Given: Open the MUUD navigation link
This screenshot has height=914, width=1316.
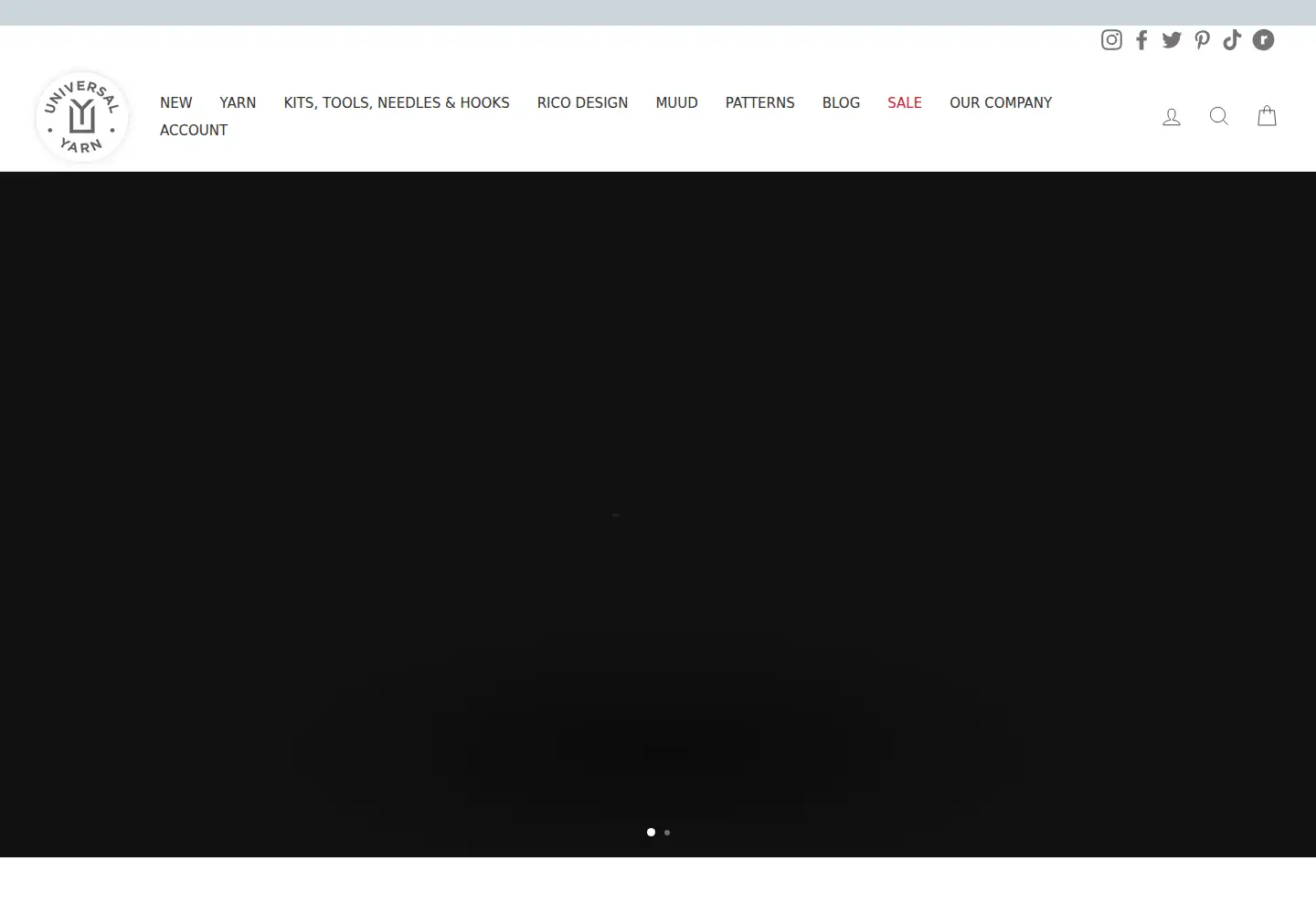Looking at the screenshot, I should point(676,102).
